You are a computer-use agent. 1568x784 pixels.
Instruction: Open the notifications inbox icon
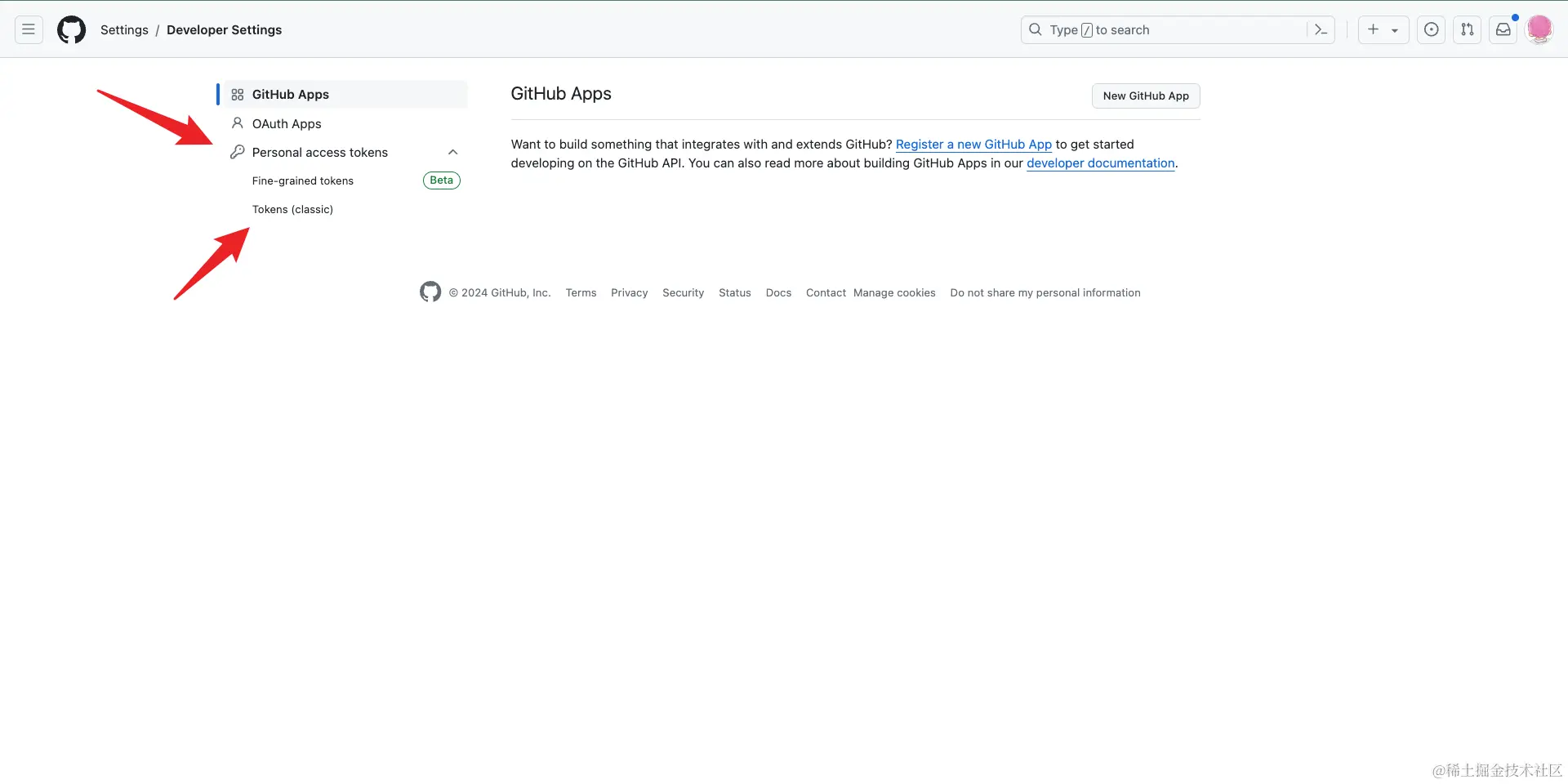[x=1503, y=29]
